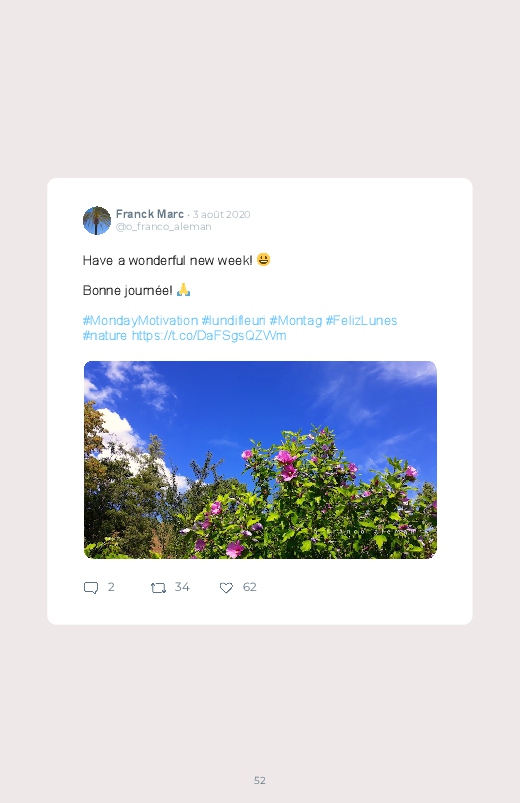Open the flowers and blue sky photo

pos(260,459)
